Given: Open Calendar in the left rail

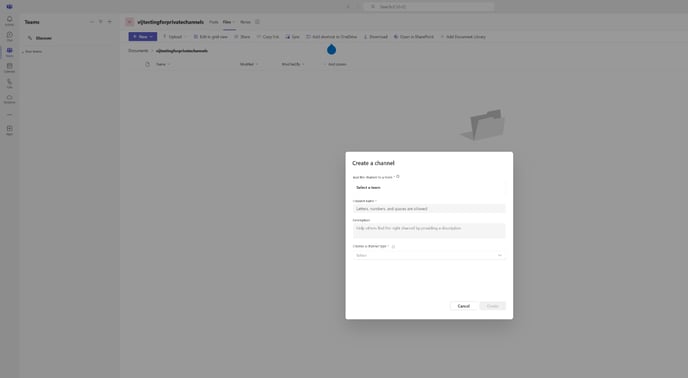Looking at the screenshot, I should (x=9, y=68).
